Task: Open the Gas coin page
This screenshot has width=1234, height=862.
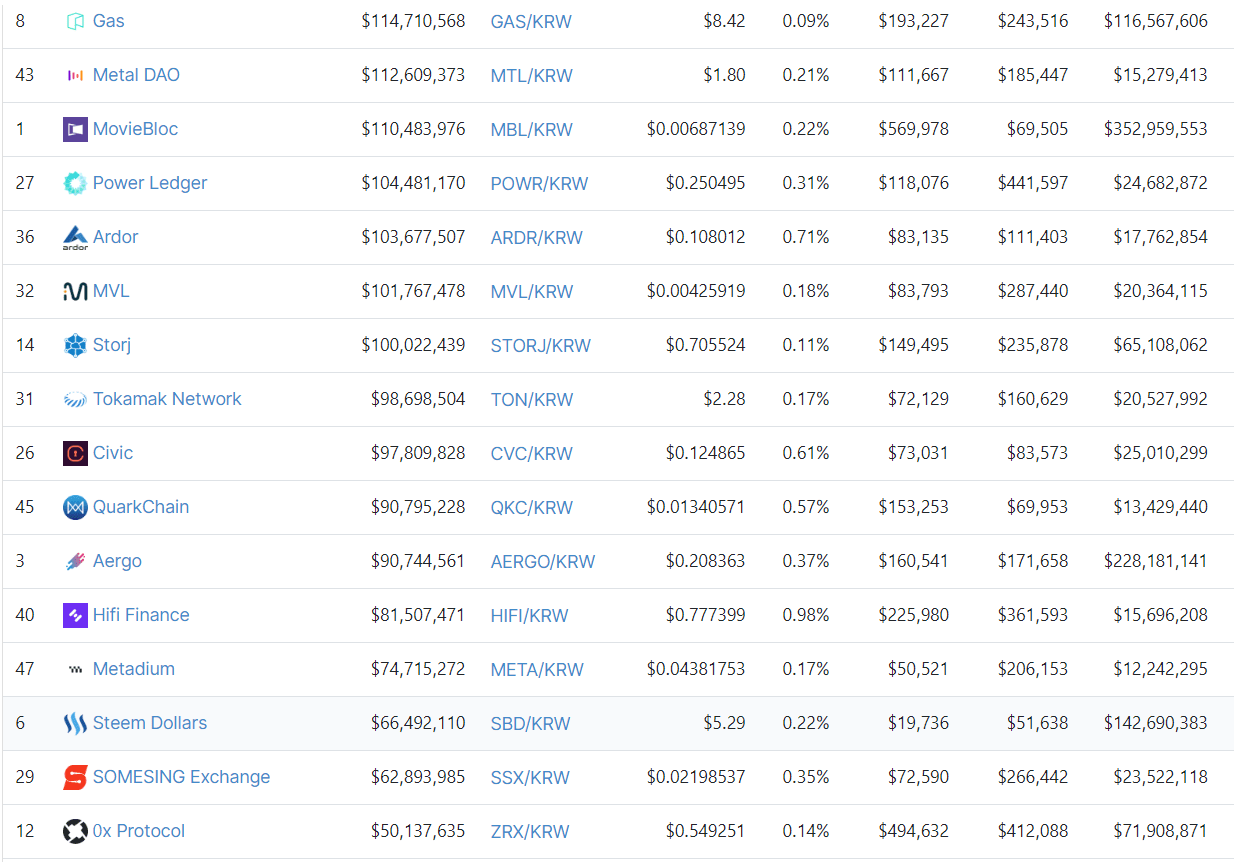Action: [x=109, y=21]
